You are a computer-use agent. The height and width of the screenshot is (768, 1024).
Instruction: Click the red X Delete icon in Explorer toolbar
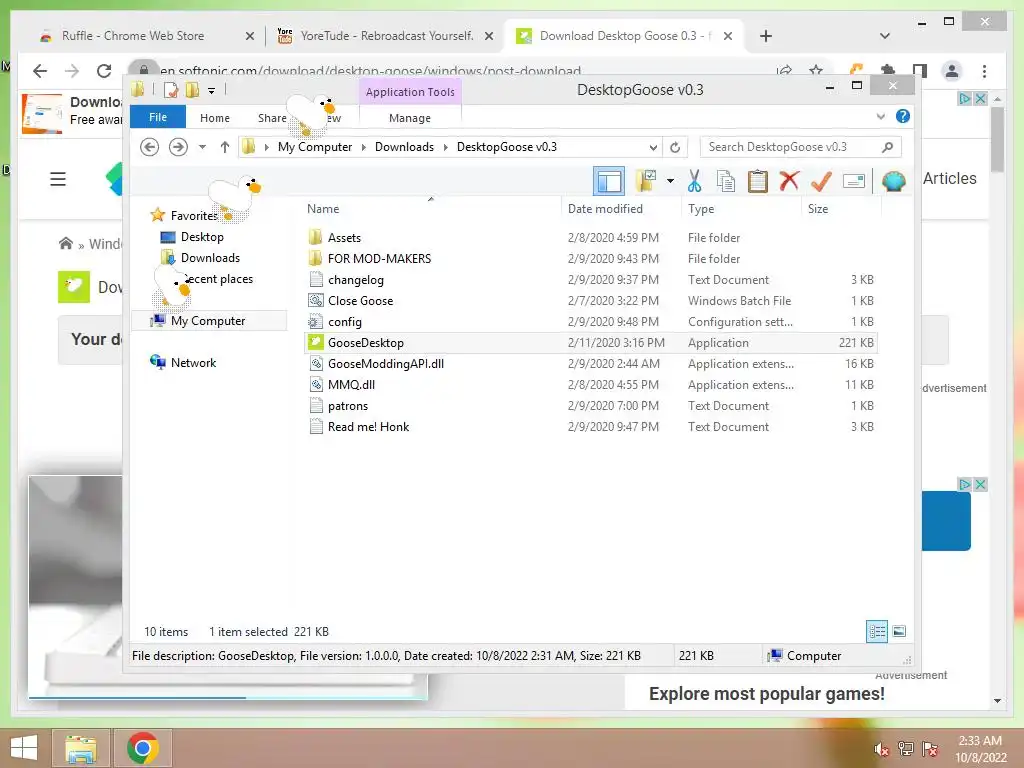pyautogui.click(x=789, y=181)
